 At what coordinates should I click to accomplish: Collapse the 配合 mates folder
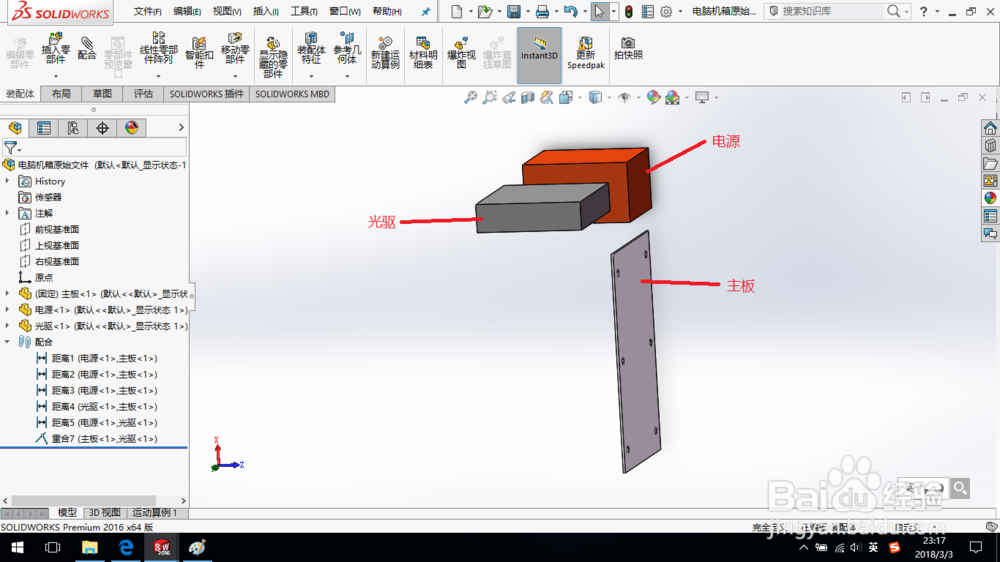coord(8,342)
